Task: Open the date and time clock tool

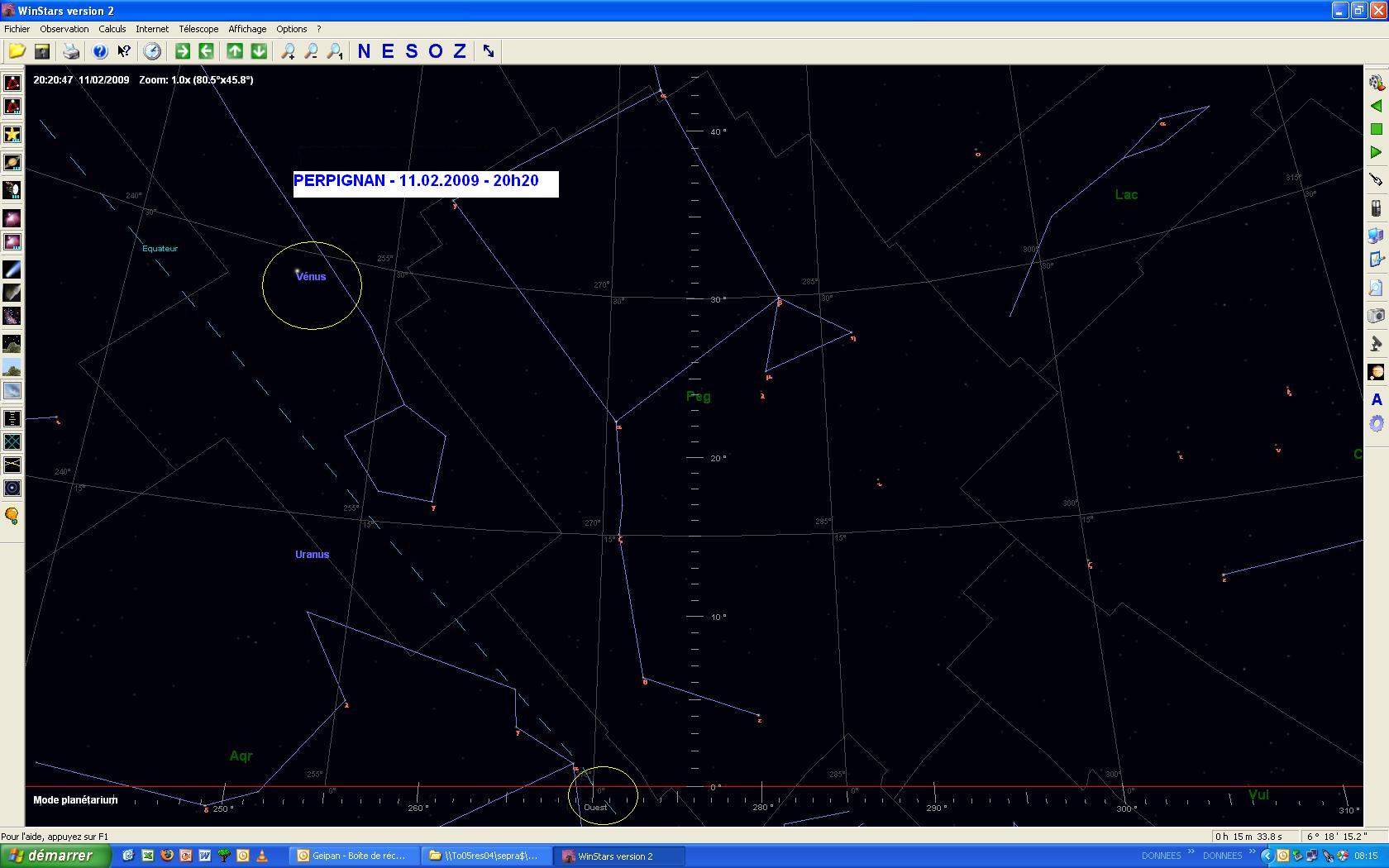Action: tap(152, 51)
